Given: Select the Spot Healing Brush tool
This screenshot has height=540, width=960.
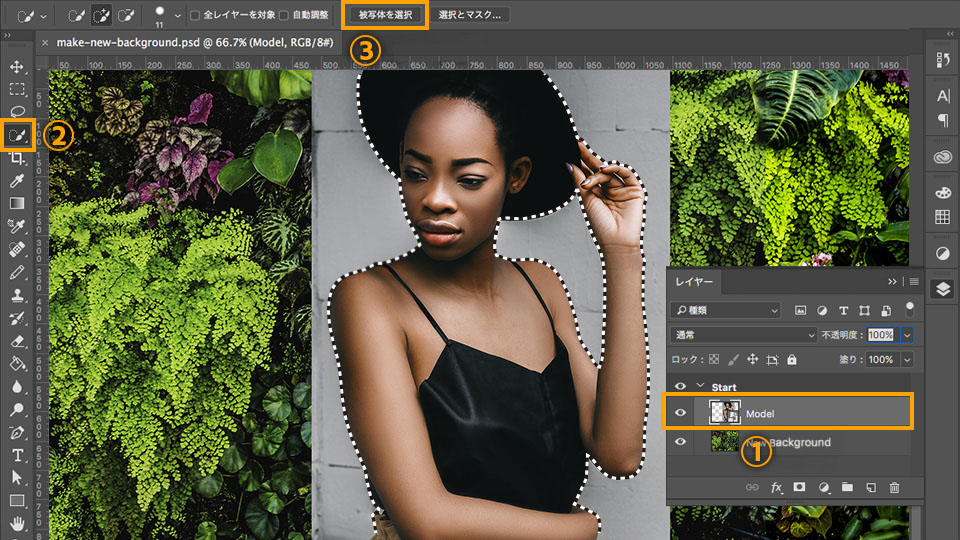Looking at the screenshot, I should point(17,249).
